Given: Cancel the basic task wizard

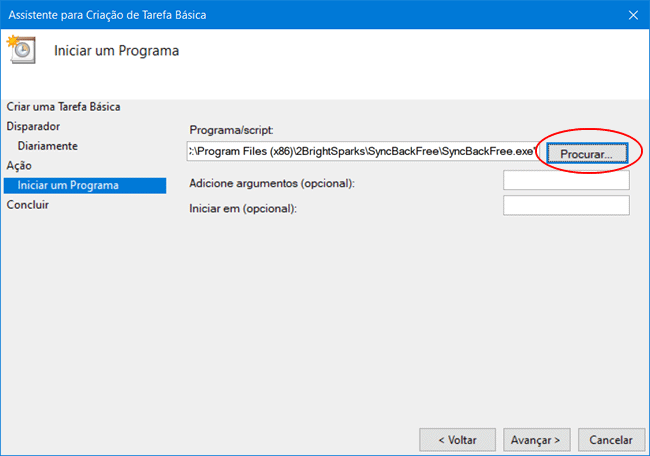Looking at the screenshot, I should 610,439.
